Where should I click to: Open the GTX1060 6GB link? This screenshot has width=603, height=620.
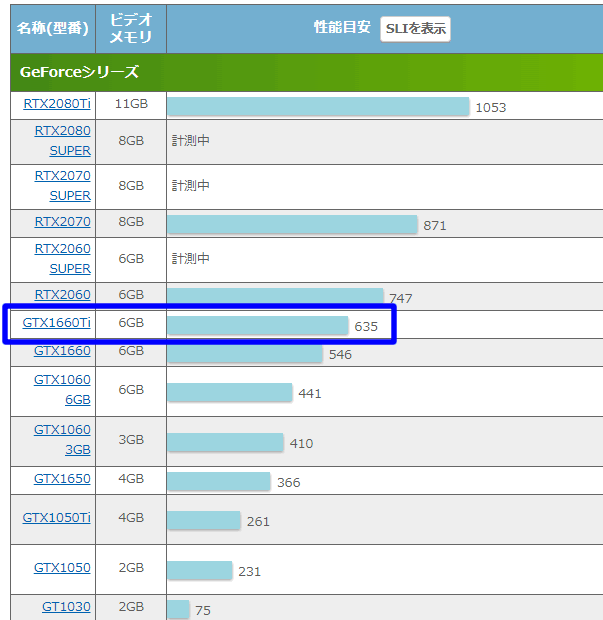pyautogui.click(x=62, y=389)
